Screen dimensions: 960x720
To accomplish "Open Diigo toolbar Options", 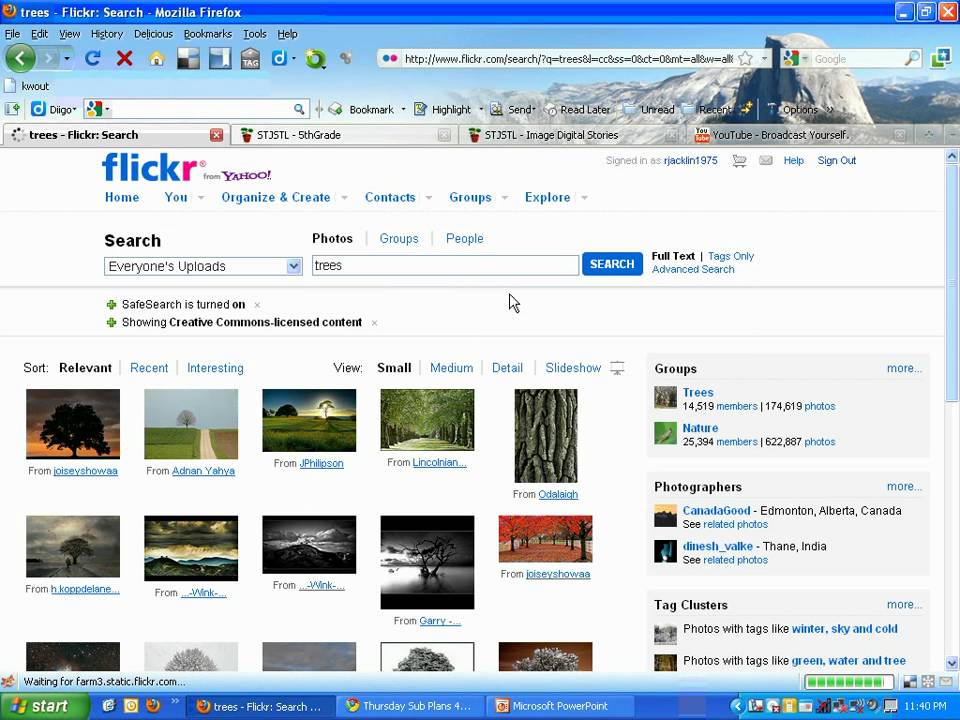I will [x=792, y=110].
